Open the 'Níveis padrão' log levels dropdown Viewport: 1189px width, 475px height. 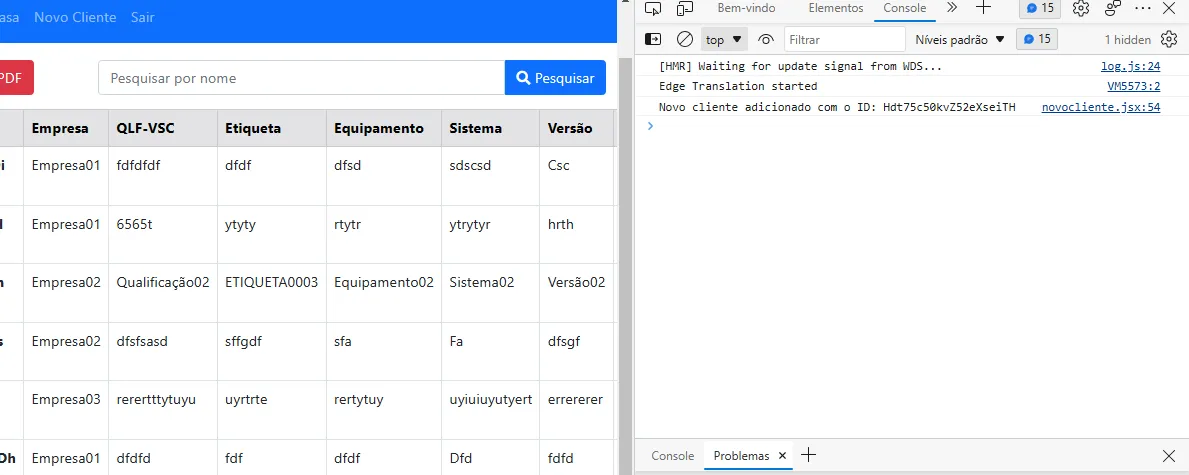(959, 39)
